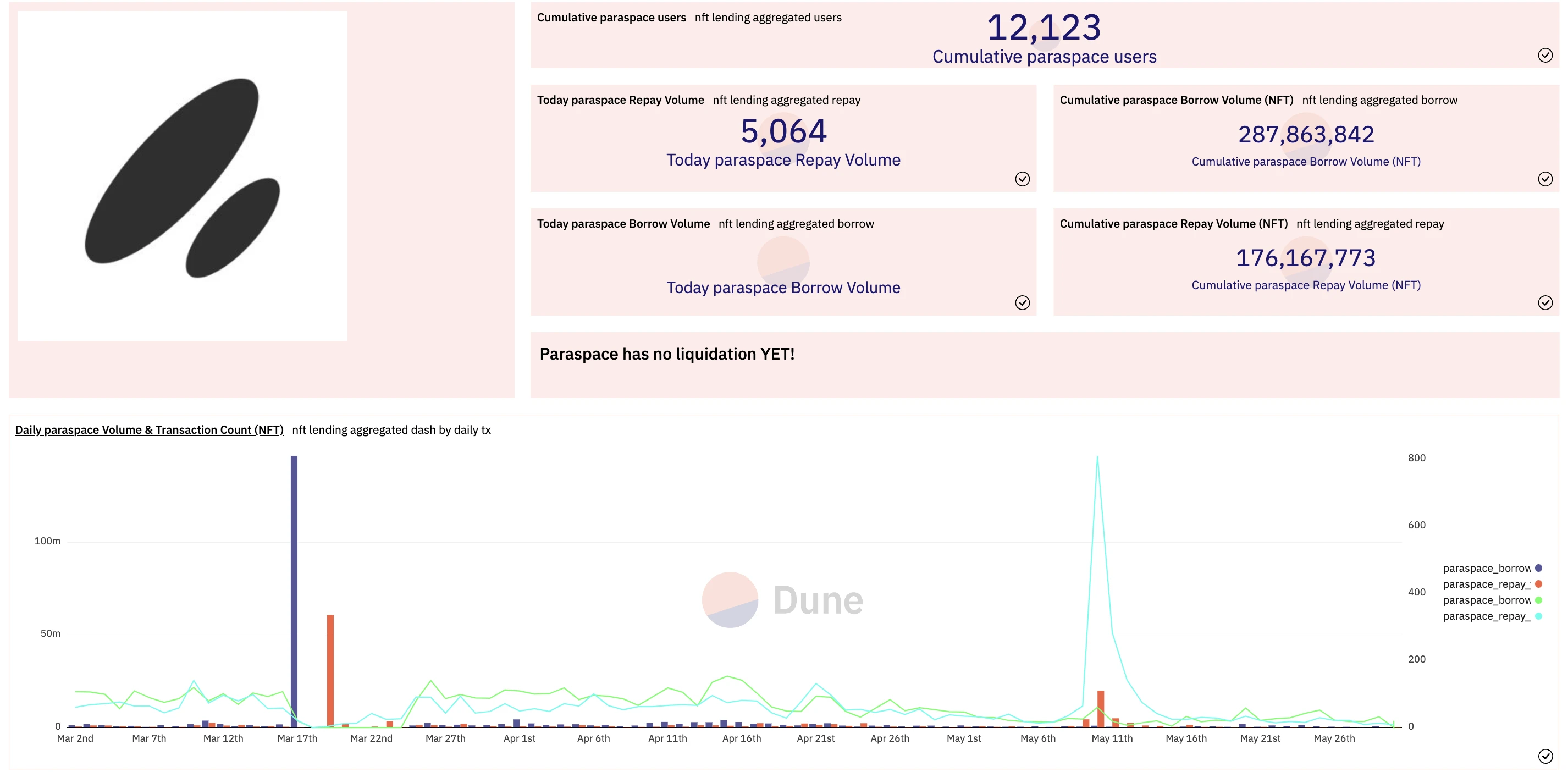Open Daily paraspace Volume & Transaction Count link
The width and height of the screenshot is (1568, 772).
click(149, 430)
